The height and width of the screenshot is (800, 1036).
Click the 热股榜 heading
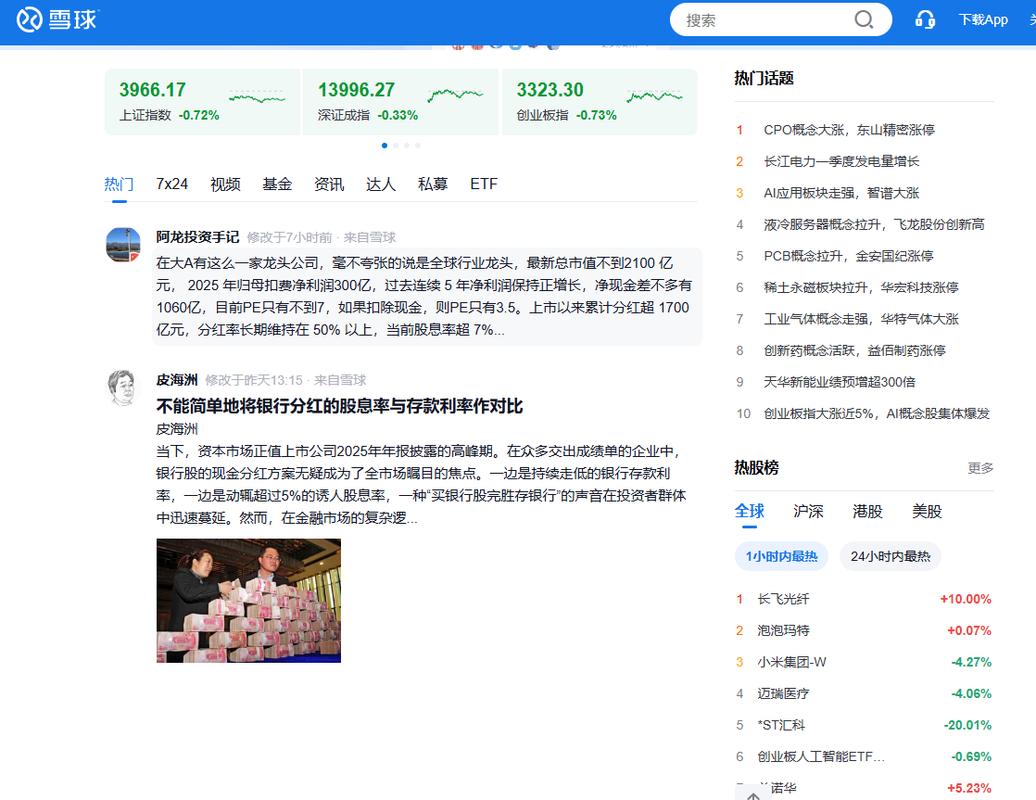[x=757, y=468]
